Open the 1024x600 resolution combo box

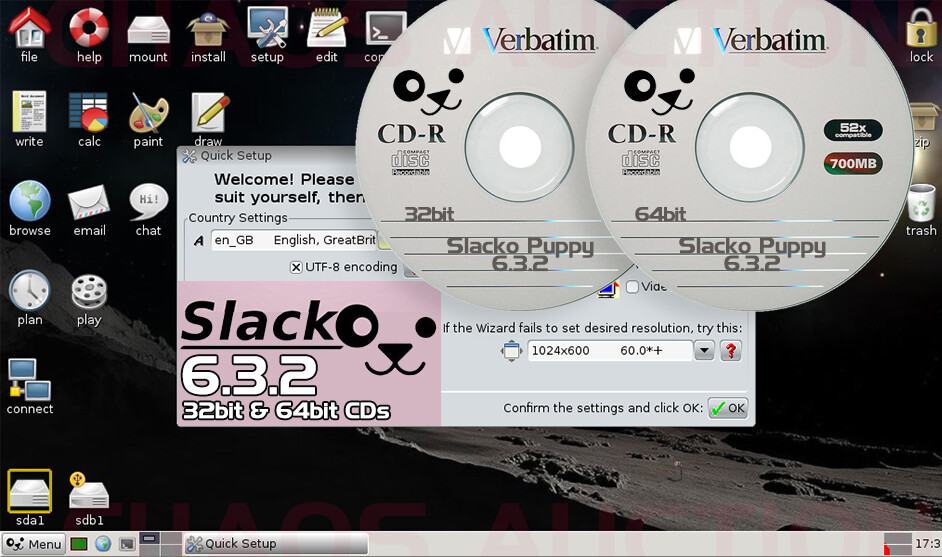tap(610, 350)
